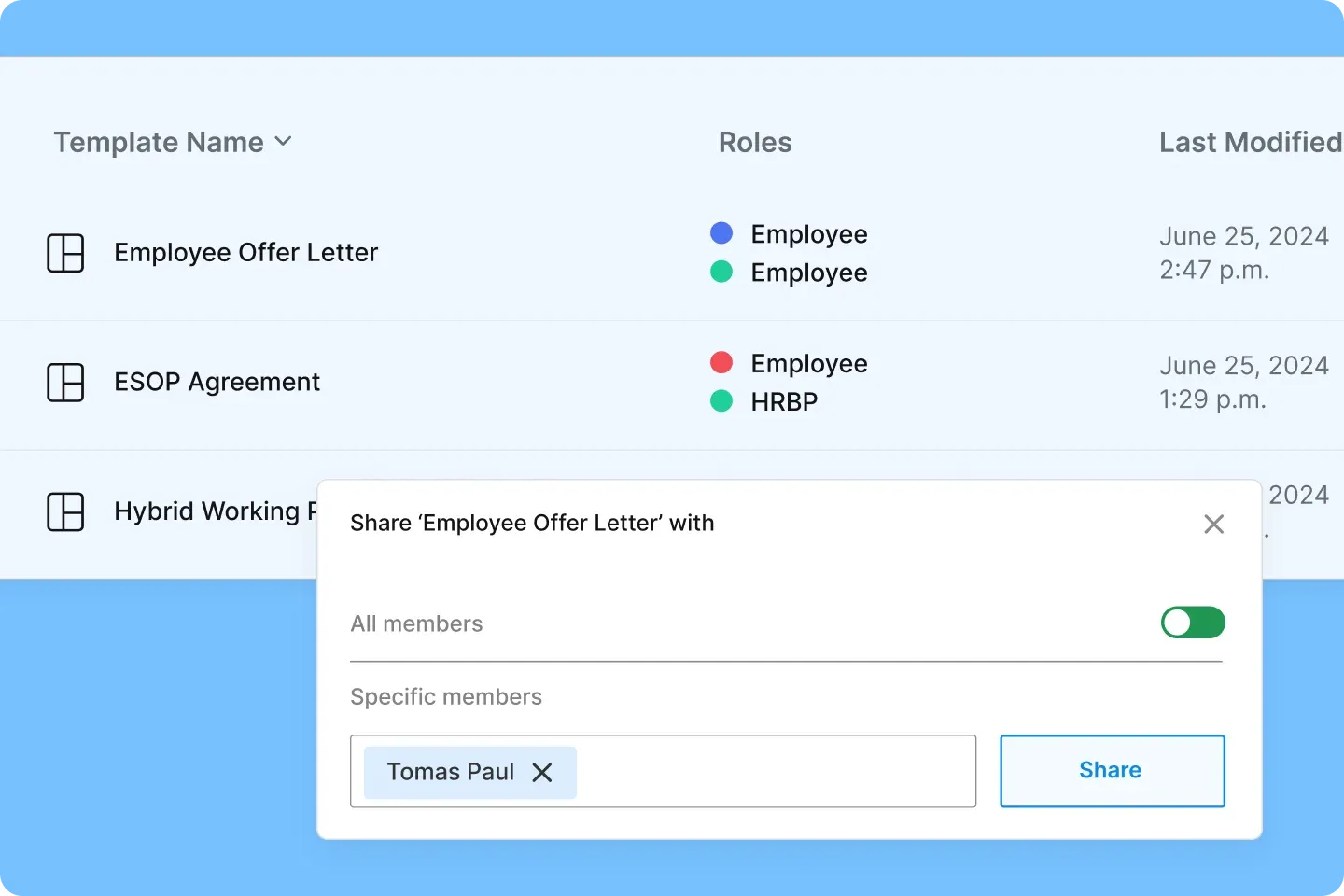The width and height of the screenshot is (1344, 896).
Task: Click the Share button
Action: click(1111, 771)
